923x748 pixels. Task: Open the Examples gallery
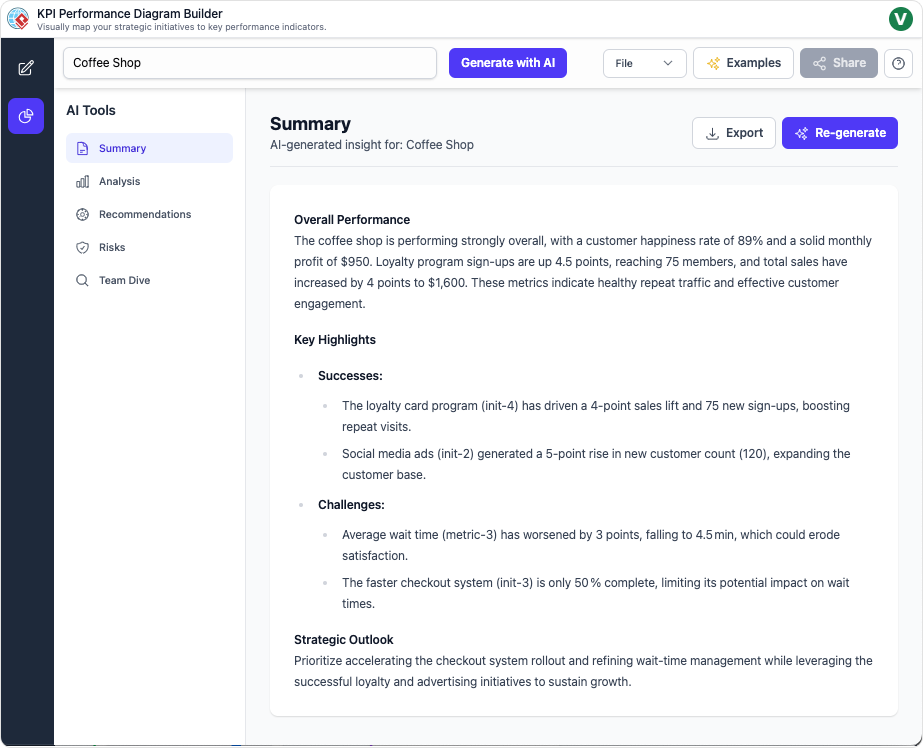point(743,63)
